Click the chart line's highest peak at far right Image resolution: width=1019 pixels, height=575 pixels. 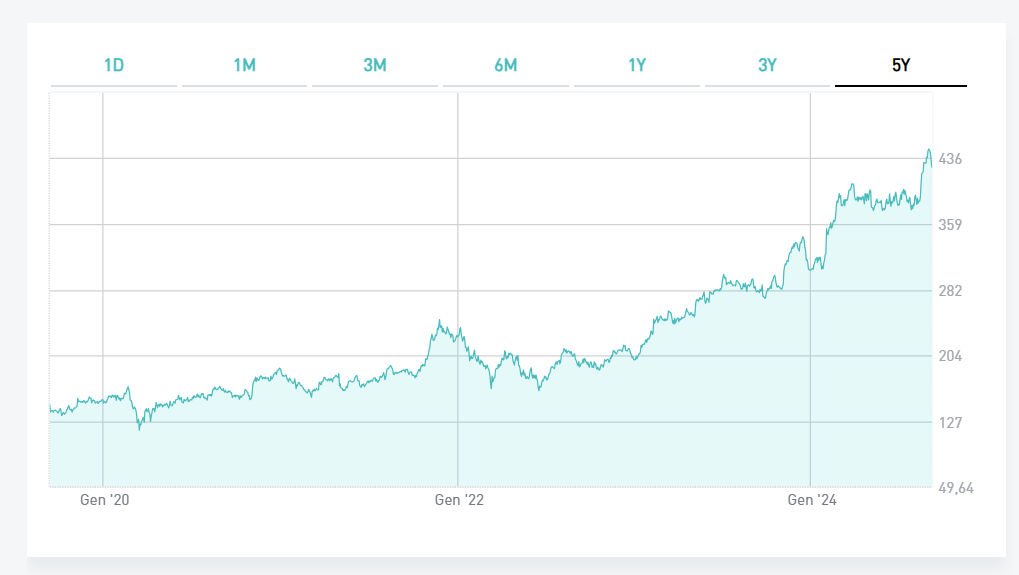point(928,150)
